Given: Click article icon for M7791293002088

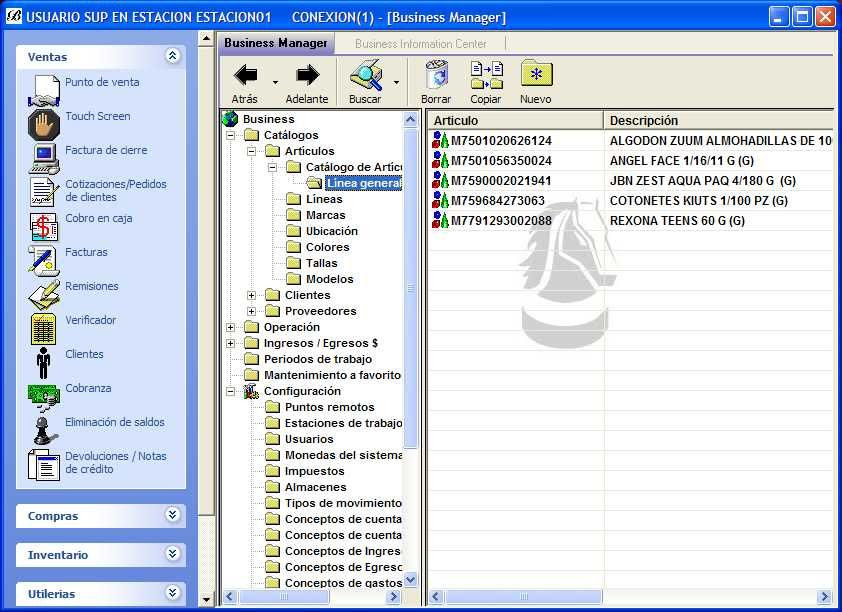Looking at the screenshot, I should (x=440, y=220).
